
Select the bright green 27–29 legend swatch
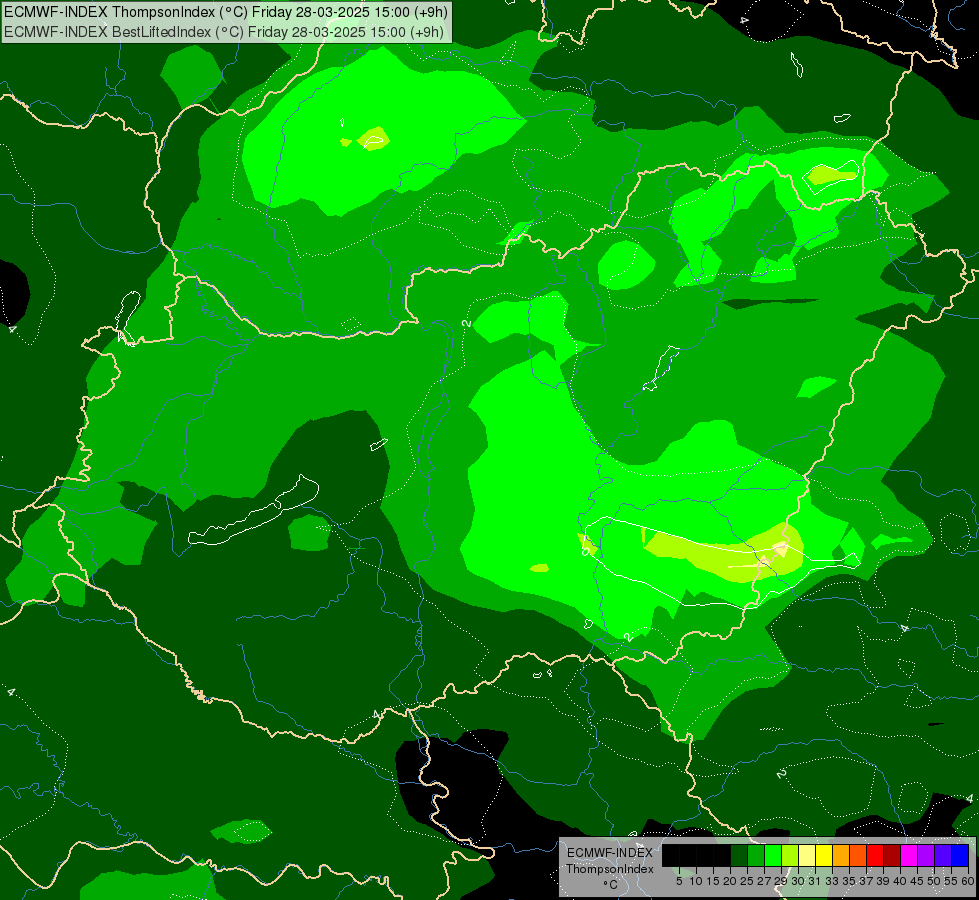pos(773,855)
